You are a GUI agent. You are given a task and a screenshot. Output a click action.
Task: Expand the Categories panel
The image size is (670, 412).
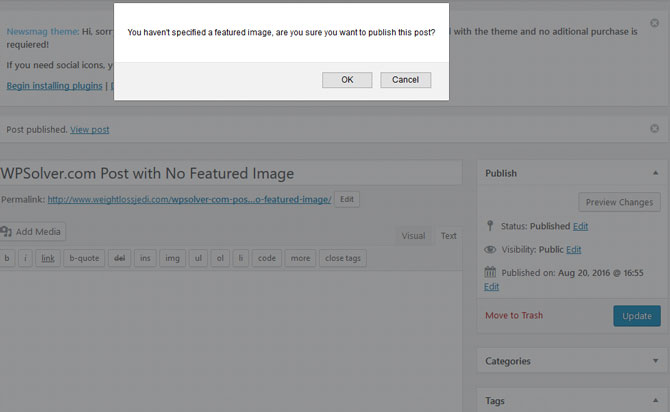(x=655, y=361)
